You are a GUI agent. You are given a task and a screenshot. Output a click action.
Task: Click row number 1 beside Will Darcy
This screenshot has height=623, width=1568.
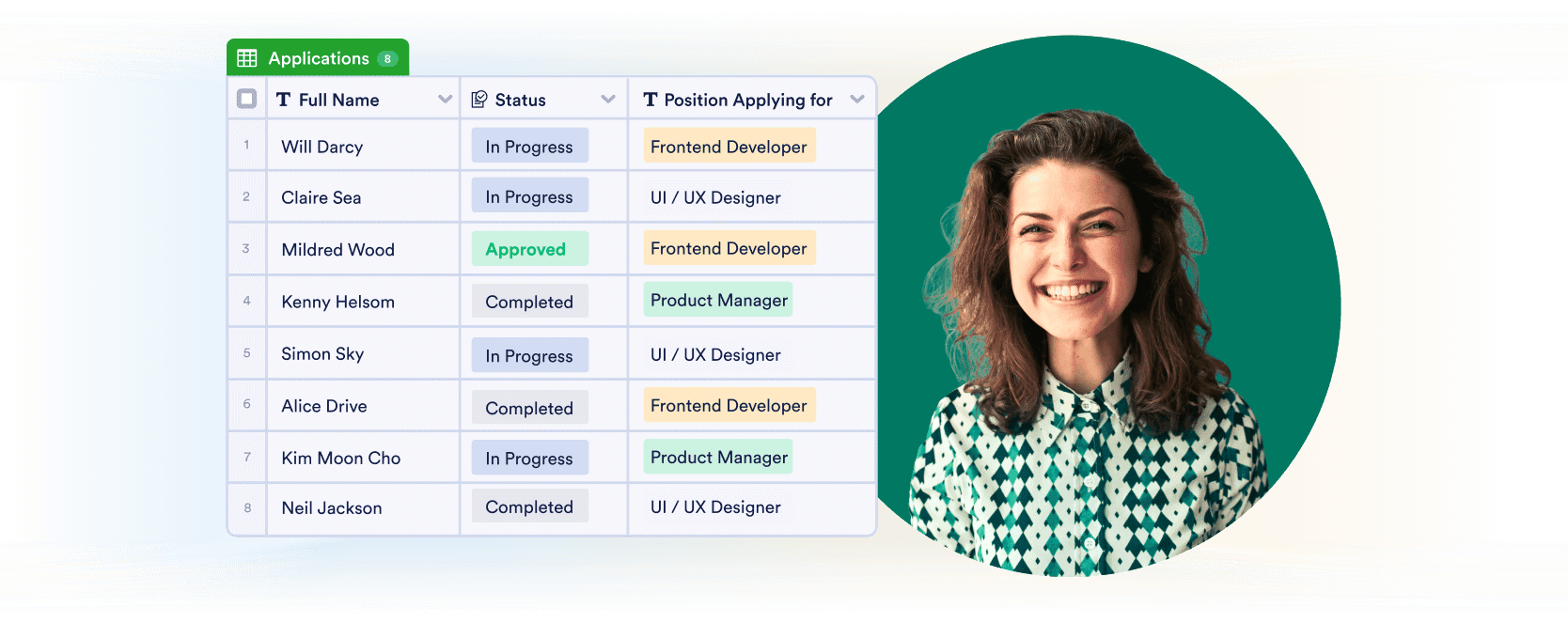(x=247, y=145)
